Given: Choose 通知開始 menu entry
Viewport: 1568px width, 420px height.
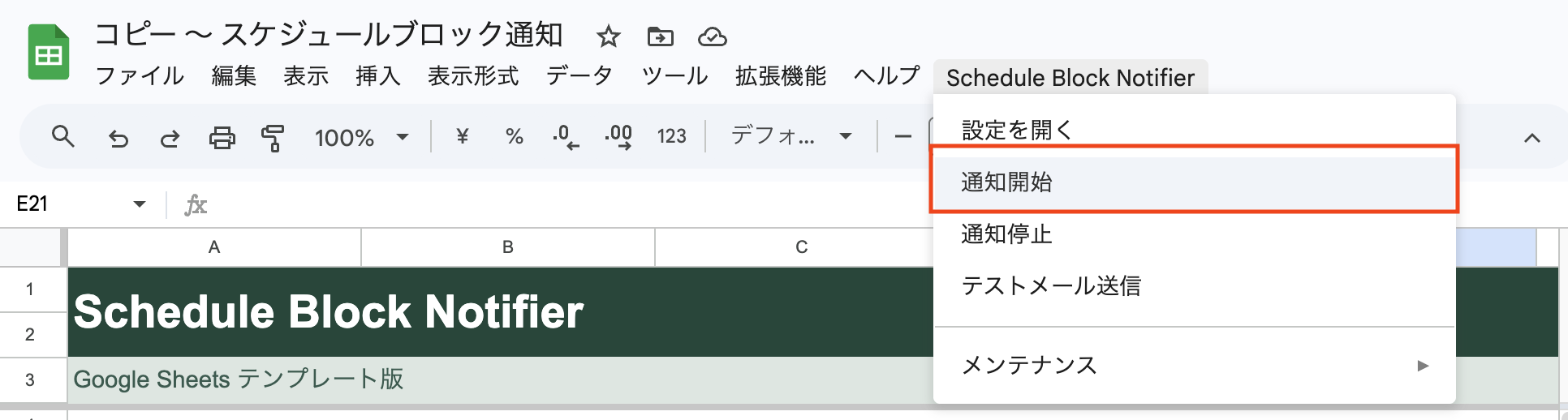Looking at the screenshot, I should pyautogui.click(x=1195, y=182).
